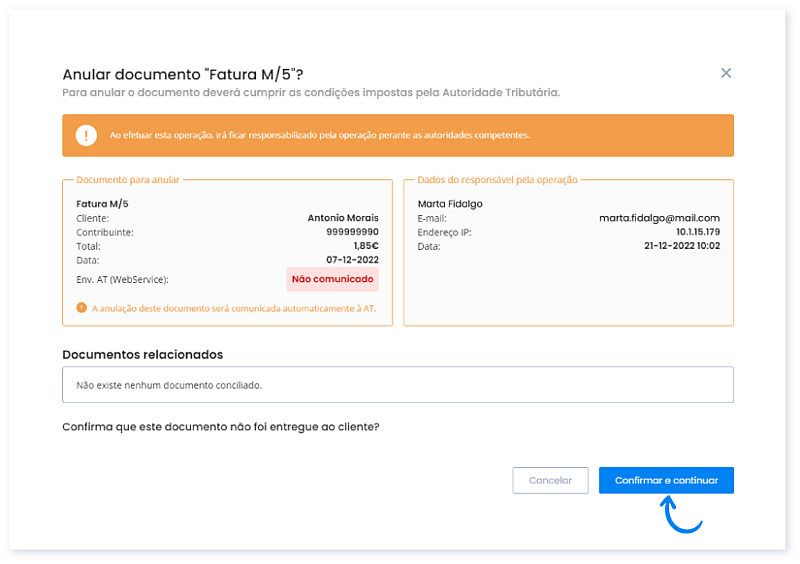Click the warning exclamation icon in orange banner
The height and width of the screenshot is (564, 800).
coord(86,135)
